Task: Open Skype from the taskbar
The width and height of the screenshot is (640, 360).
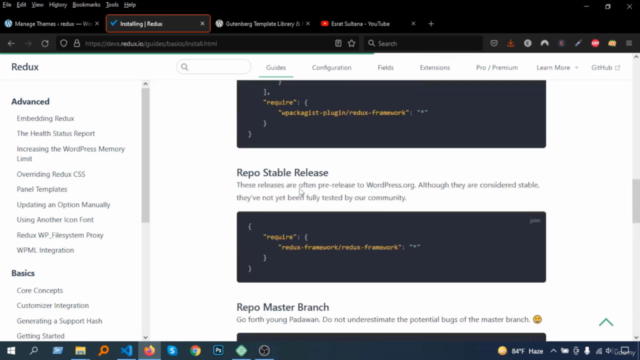Action: coord(172,351)
